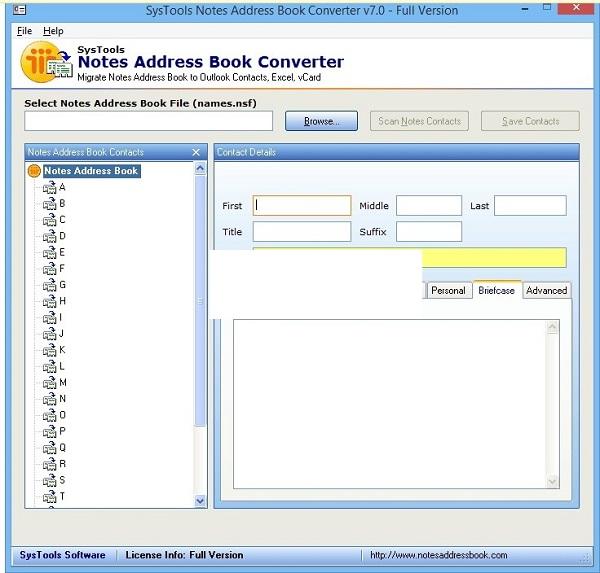Click the contacts tree scroll up arrow
Image resolution: width=600 pixels, height=573 pixels.
coord(200,168)
